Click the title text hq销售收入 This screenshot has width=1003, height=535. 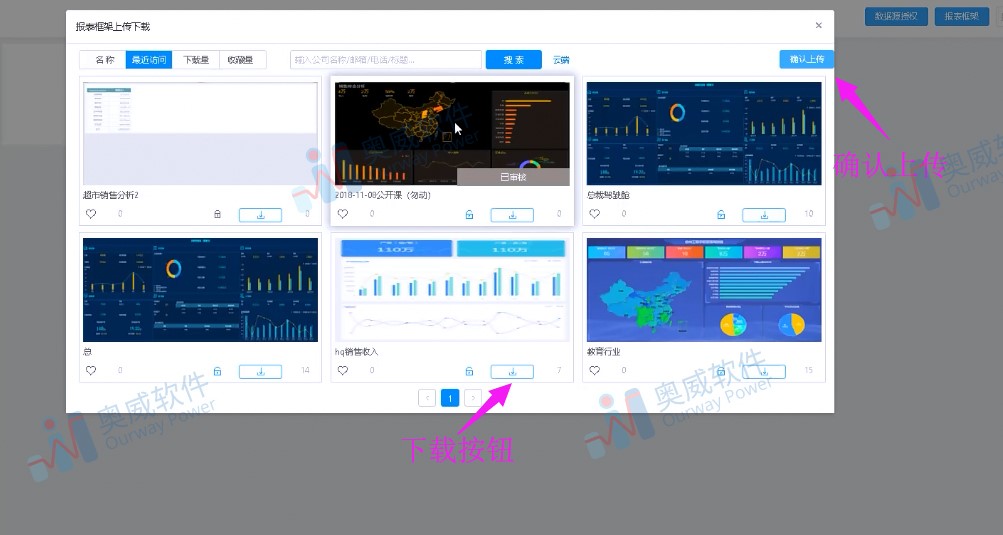click(x=356, y=352)
